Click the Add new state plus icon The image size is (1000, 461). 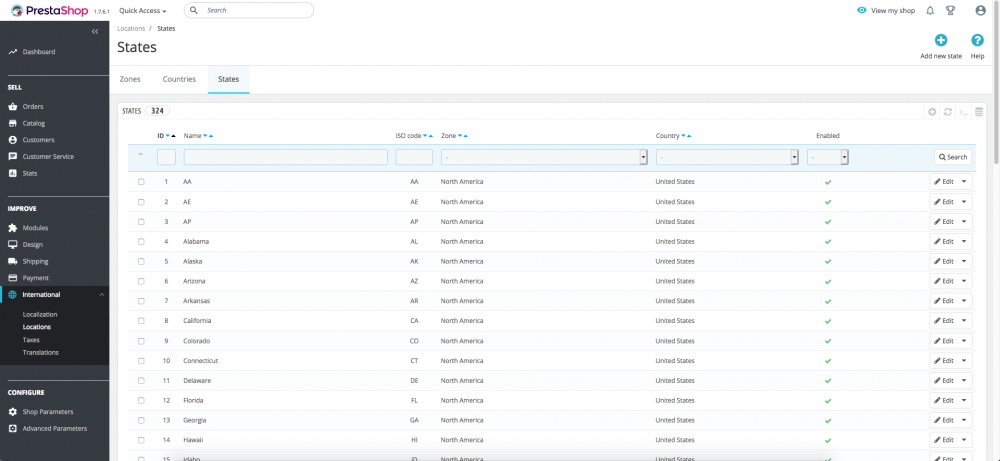pos(941,40)
